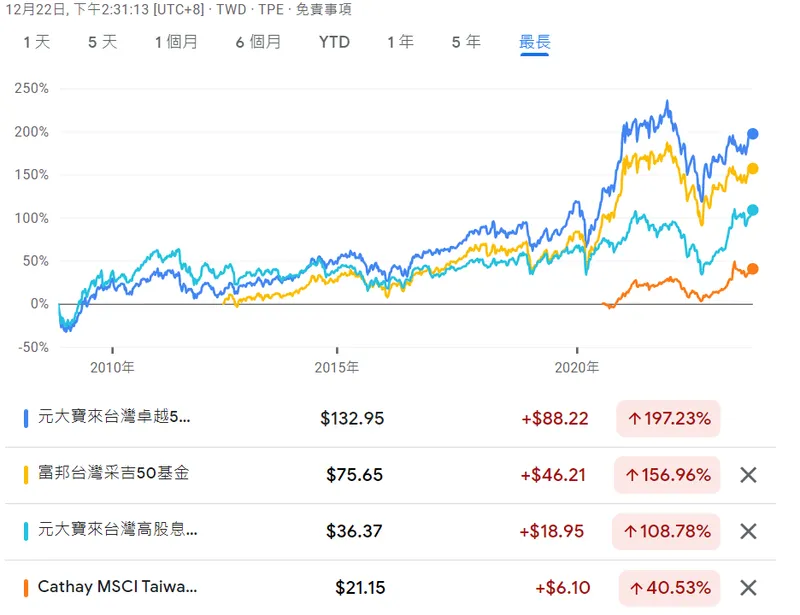The image size is (800, 615).
Task: Click the +156.96% percentage badge
Action: tap(667, 475)
